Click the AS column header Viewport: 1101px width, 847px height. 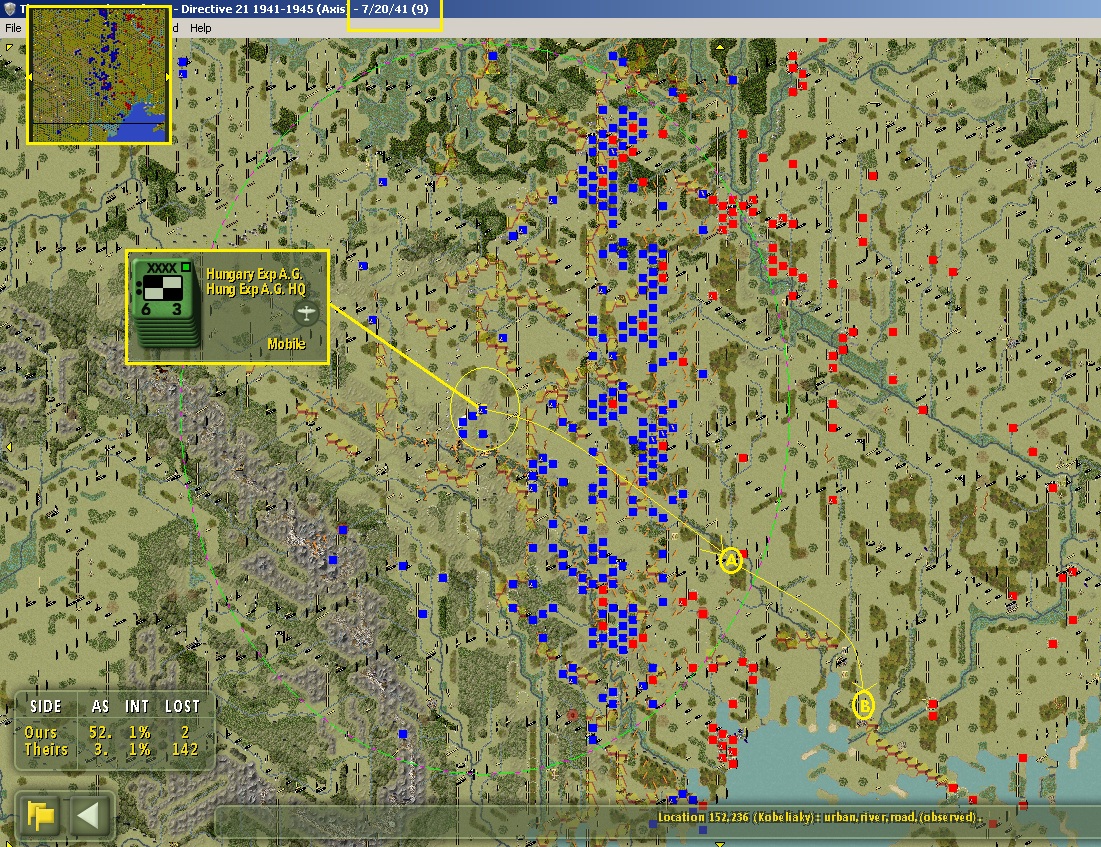(x=100, y=707)
